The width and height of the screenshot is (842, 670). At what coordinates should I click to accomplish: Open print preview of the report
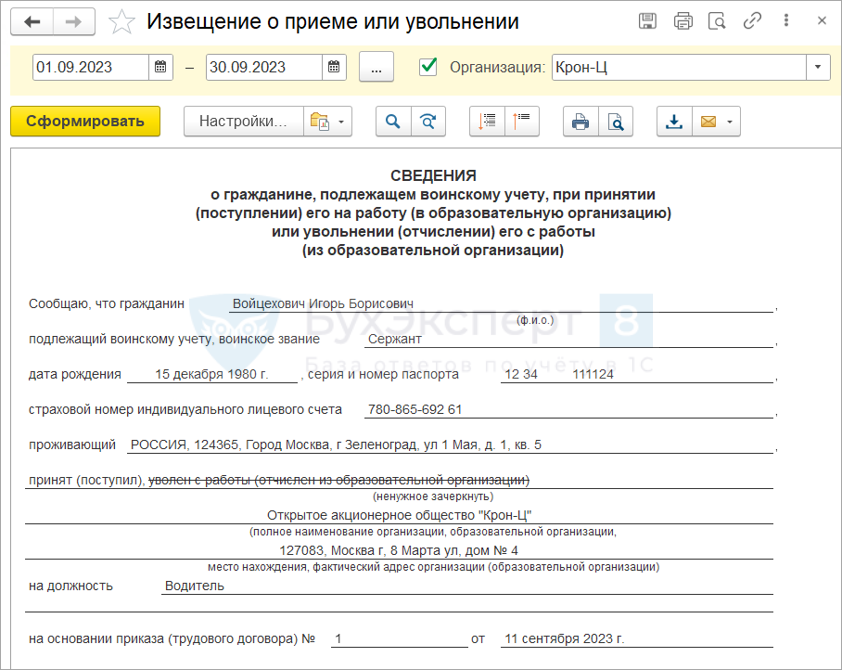click(x=616, y=121)
